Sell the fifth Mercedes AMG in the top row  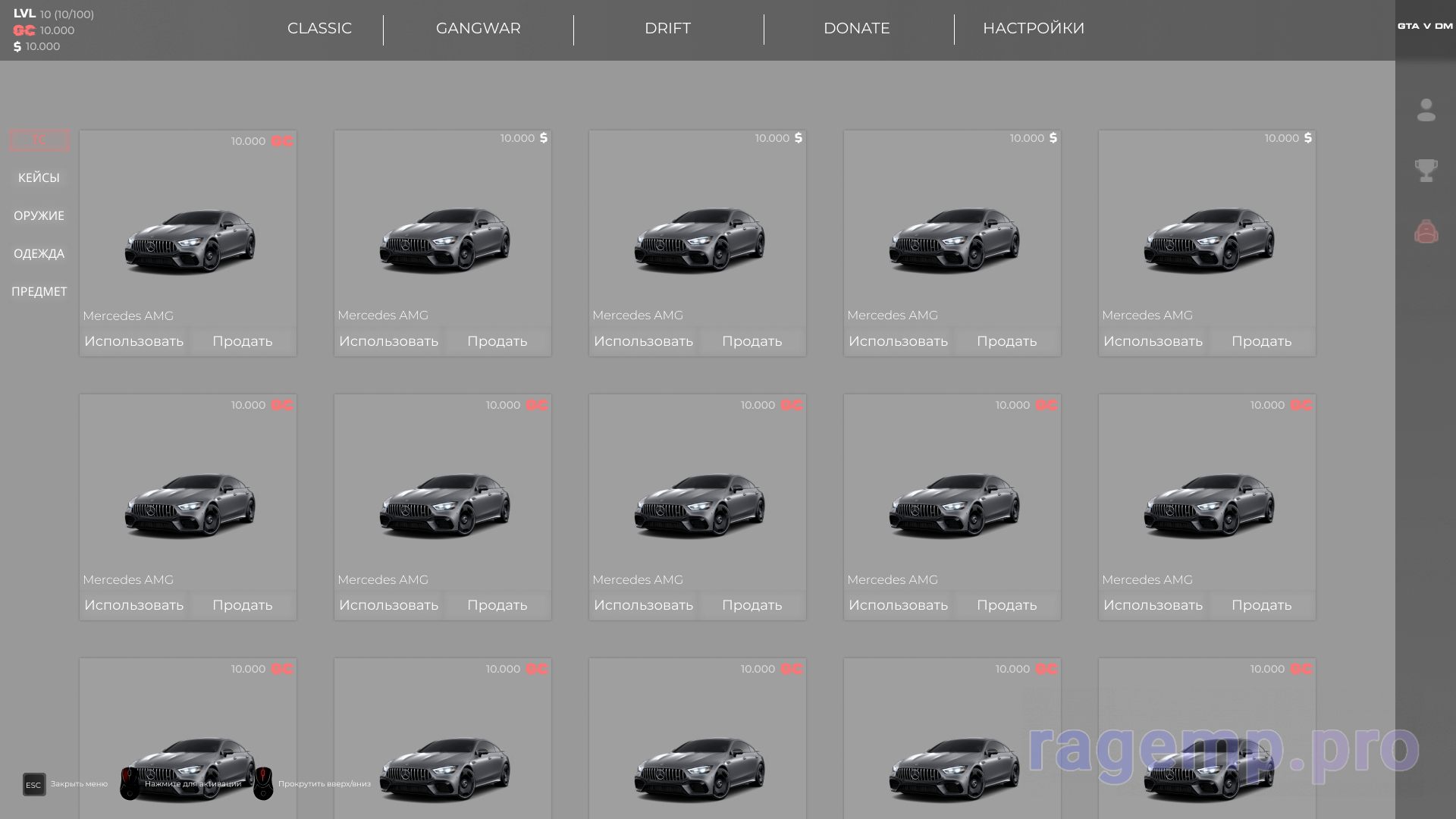(1262, 341)
